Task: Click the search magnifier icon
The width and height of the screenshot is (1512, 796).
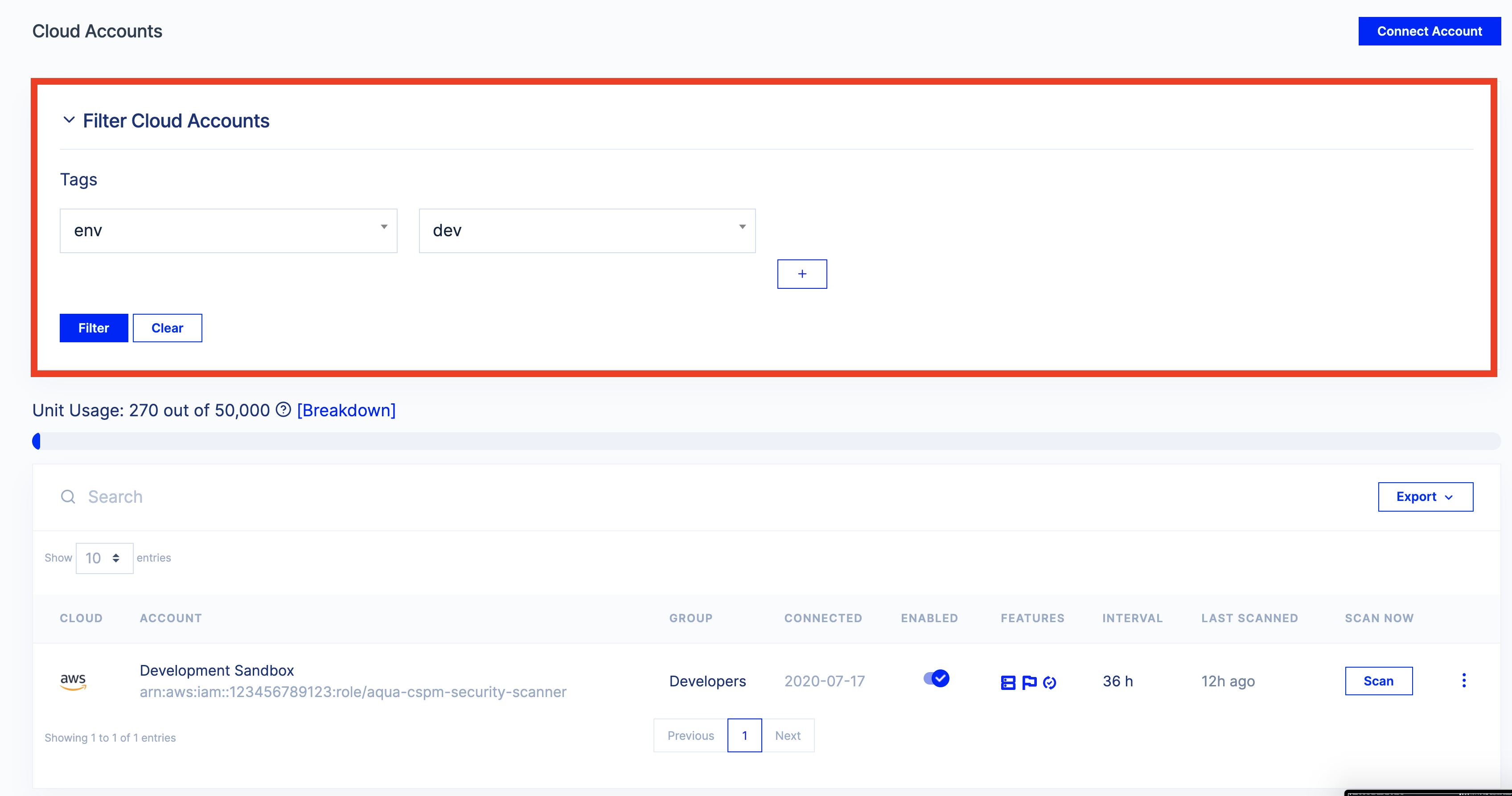Action: click(68, 496)
